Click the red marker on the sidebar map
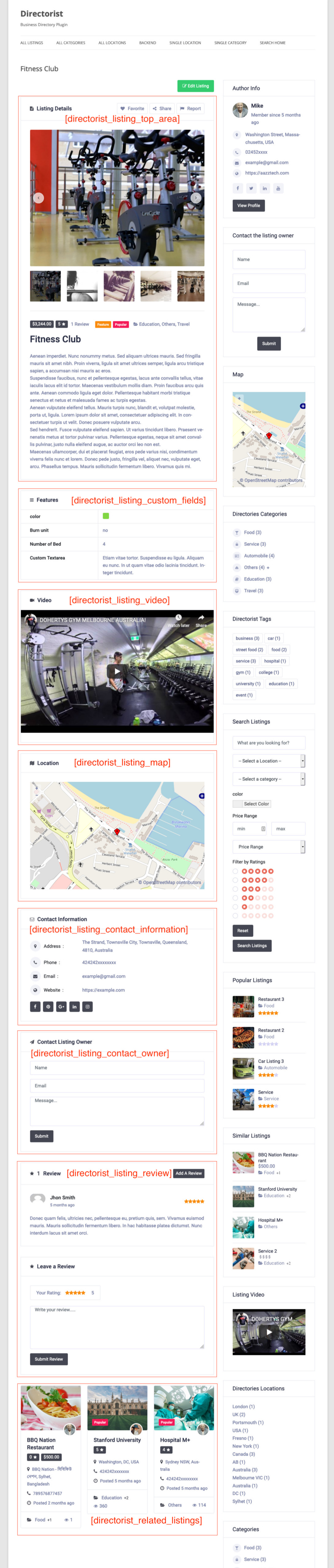This screenshot has width=334, height=1568. 269,436
